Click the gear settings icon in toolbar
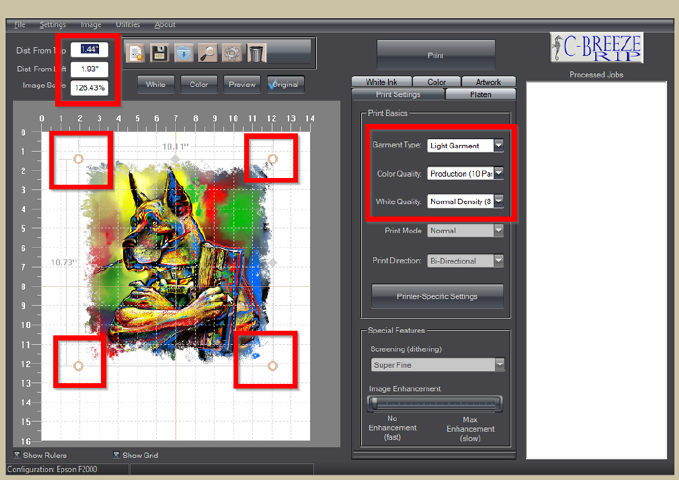 (x=232, y=54)
